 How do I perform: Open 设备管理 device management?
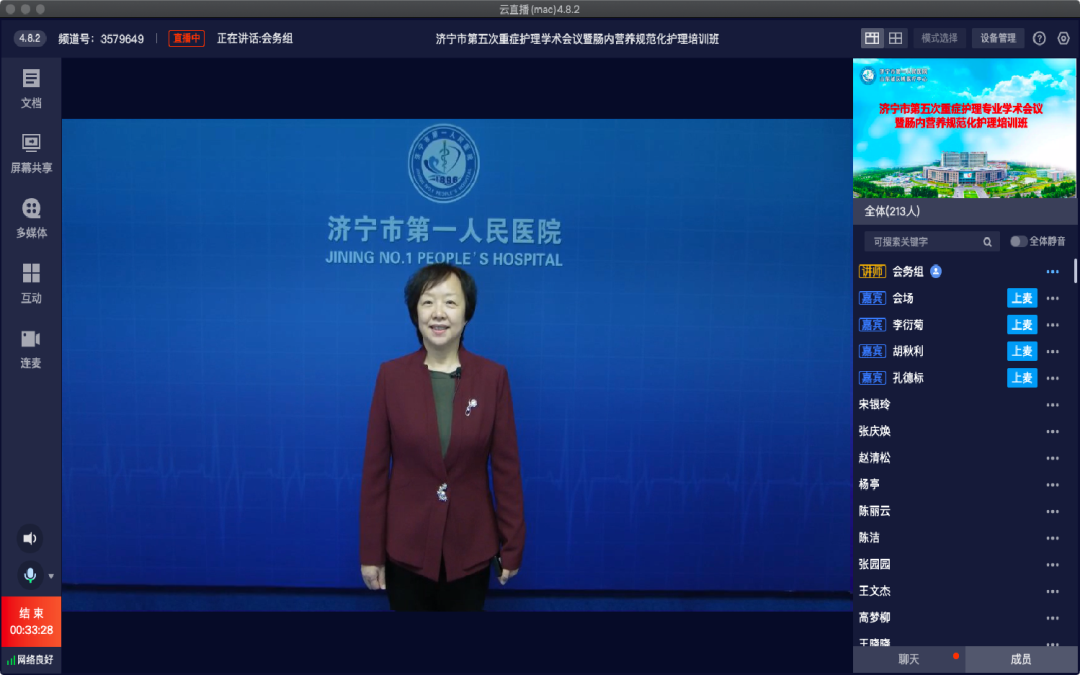pos(998,39)
